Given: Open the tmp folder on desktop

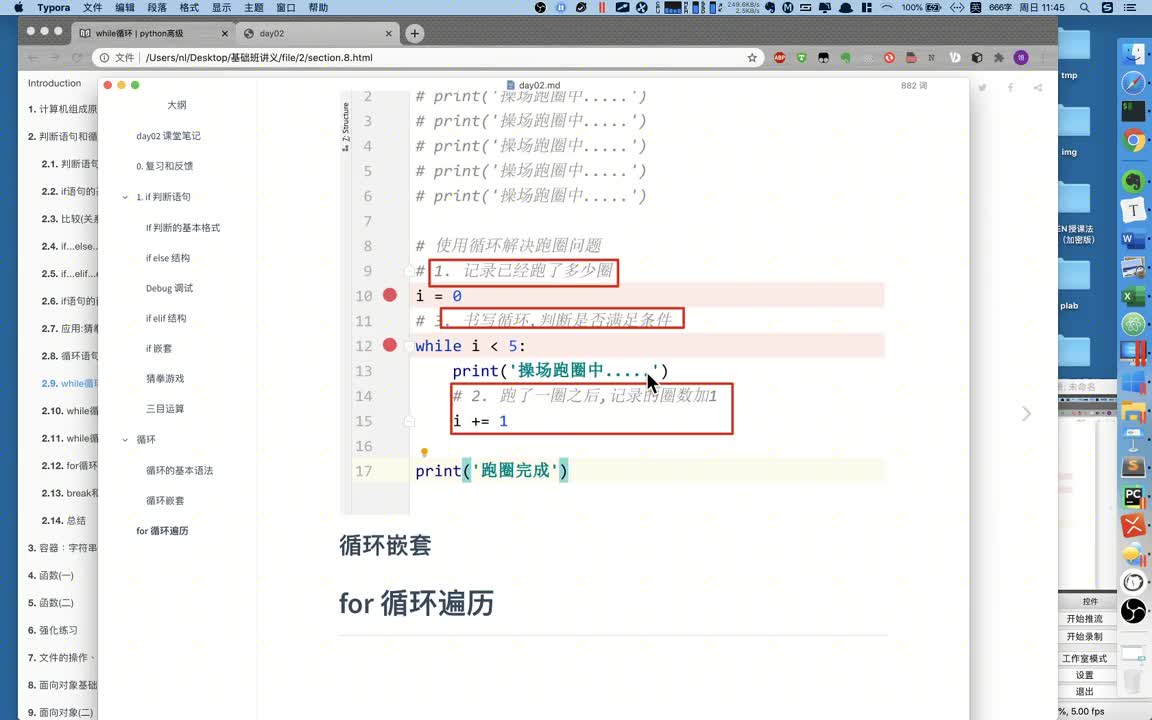Looking at the screenshot, I should click(1072, 51).
